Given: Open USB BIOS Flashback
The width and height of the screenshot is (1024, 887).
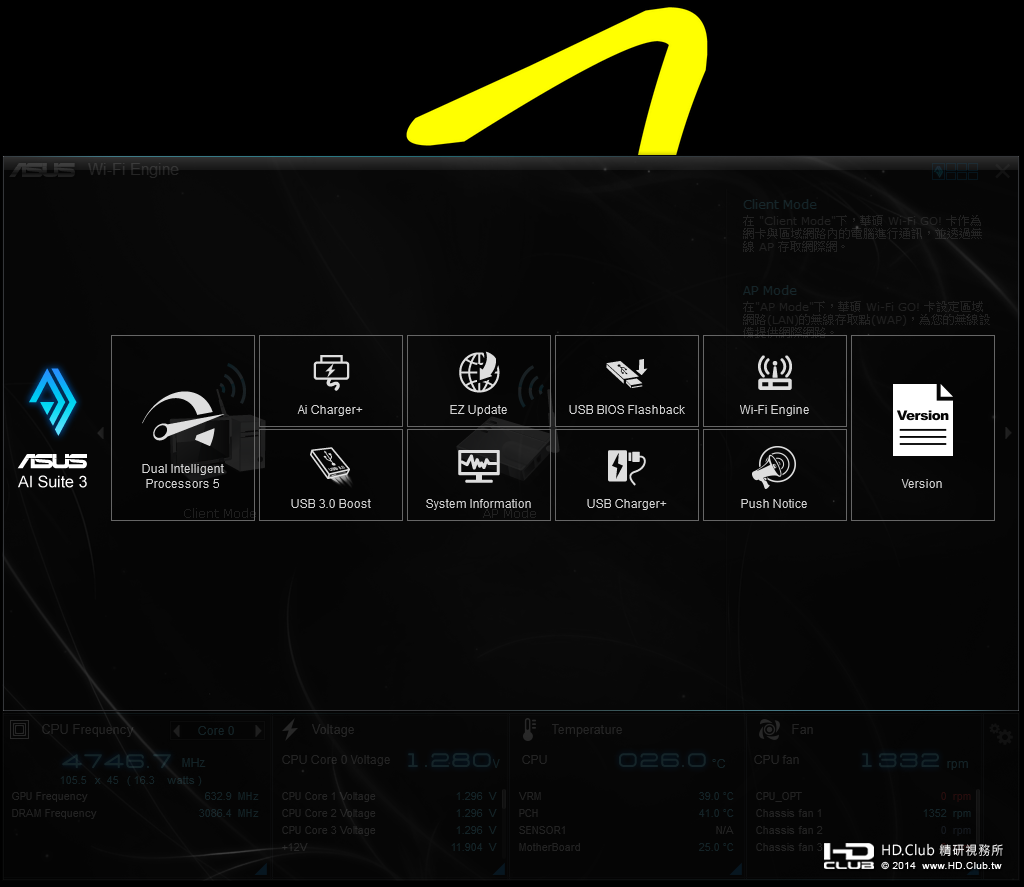Looking at the screenshot, I should pyautogui.click(x=627, y=381).
